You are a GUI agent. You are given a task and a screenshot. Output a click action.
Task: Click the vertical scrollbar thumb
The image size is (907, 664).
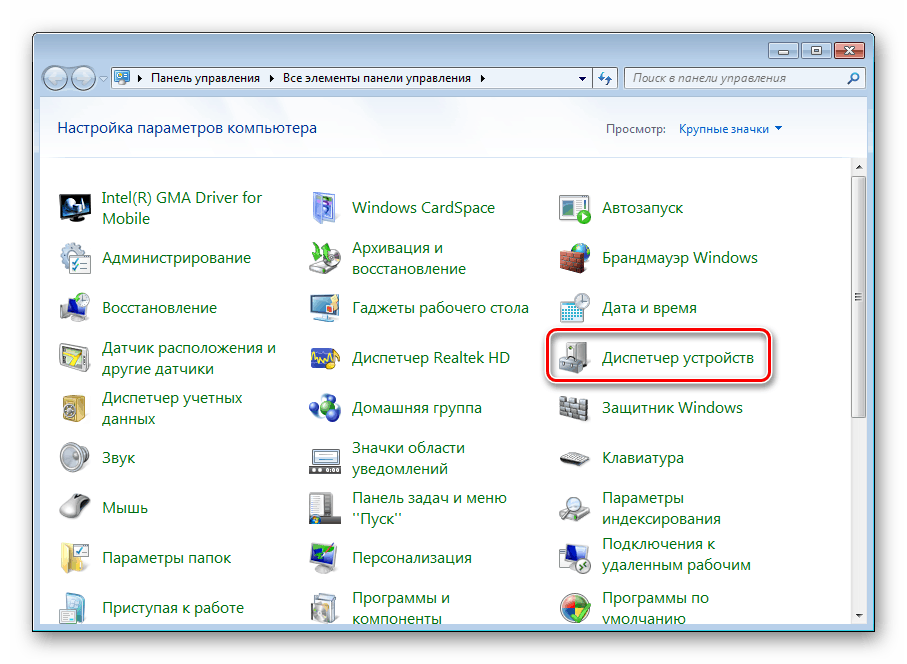[x=859, y=297]
